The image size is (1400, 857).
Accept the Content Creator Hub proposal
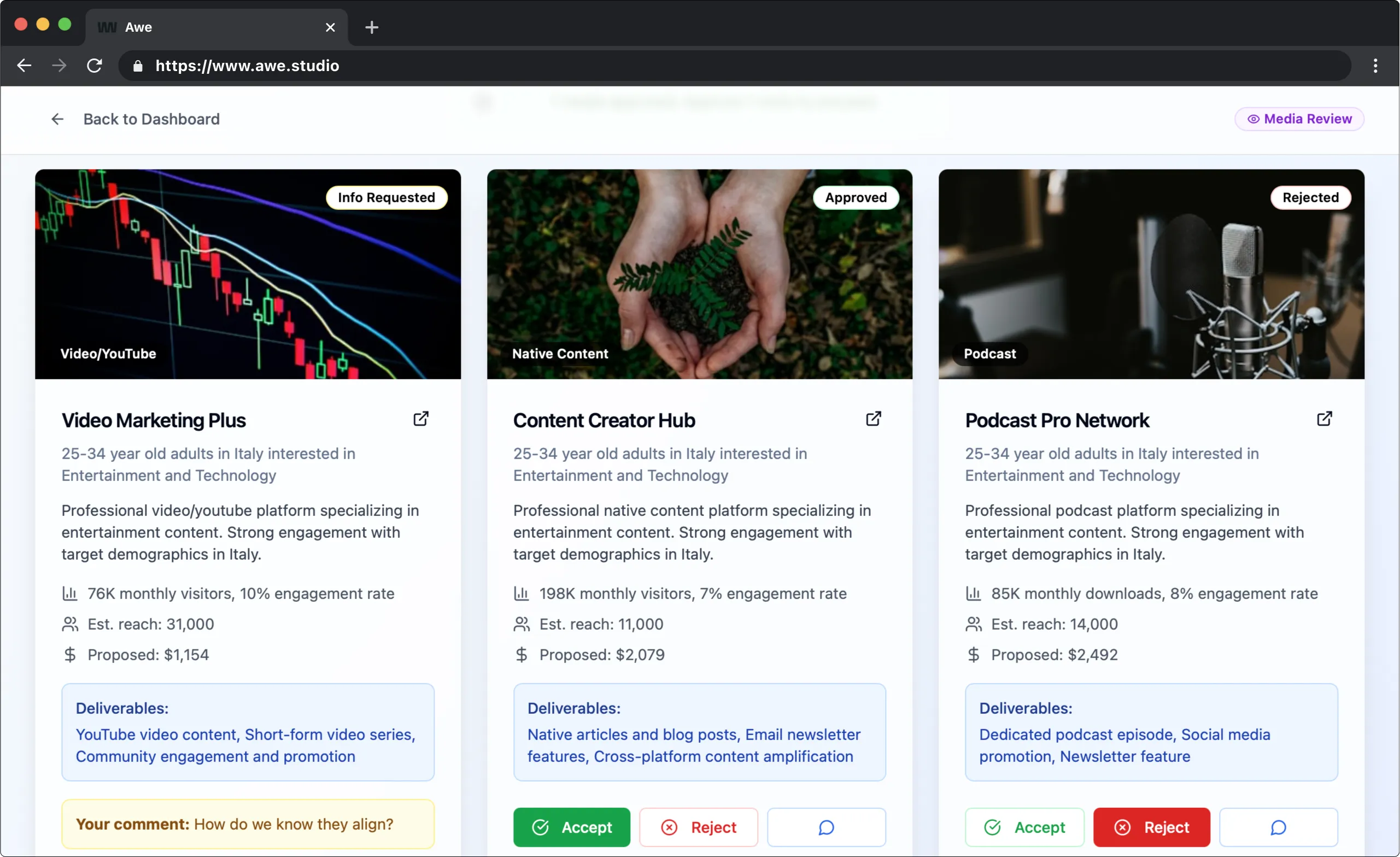pos(571,827)
